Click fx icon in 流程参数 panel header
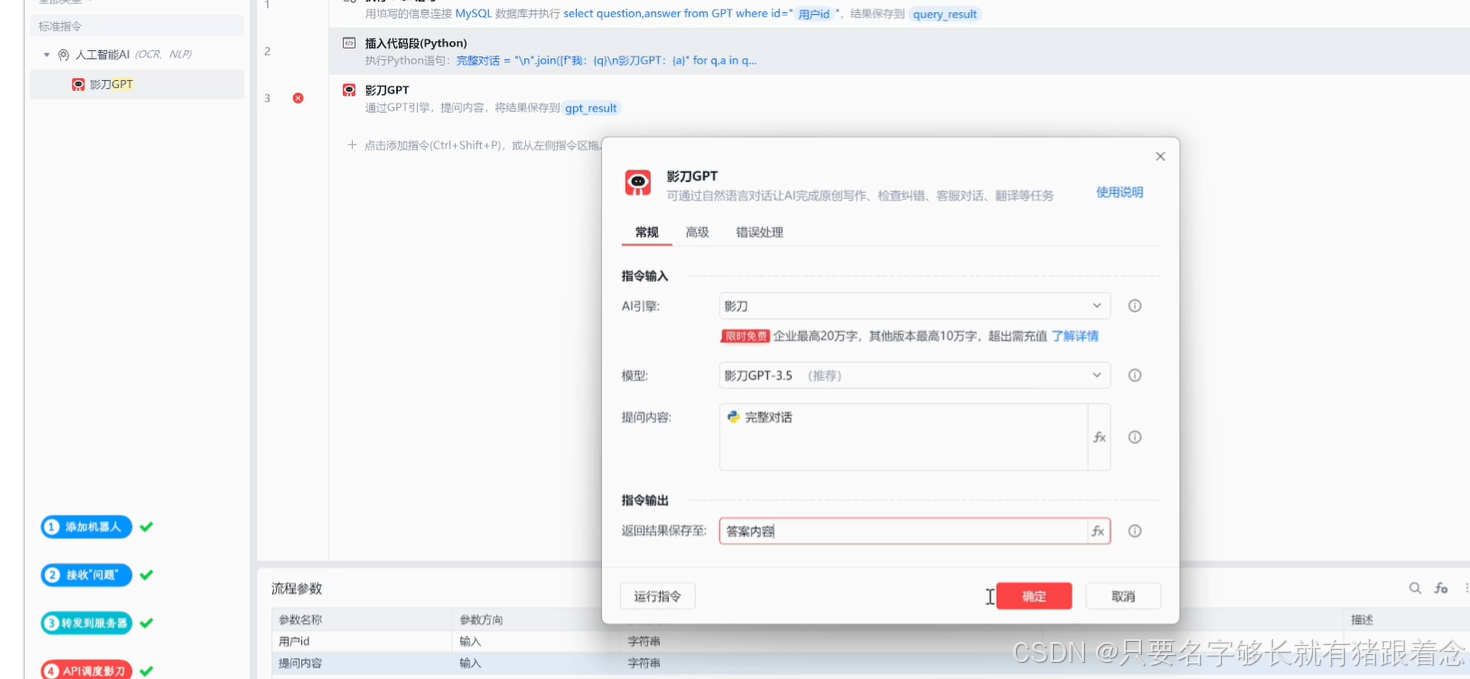The image size is (1470, 679). (1441, 589)
